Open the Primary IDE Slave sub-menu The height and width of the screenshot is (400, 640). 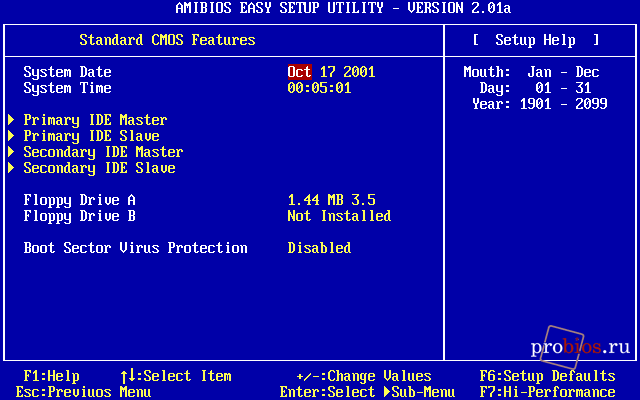[x=91, y=136]
